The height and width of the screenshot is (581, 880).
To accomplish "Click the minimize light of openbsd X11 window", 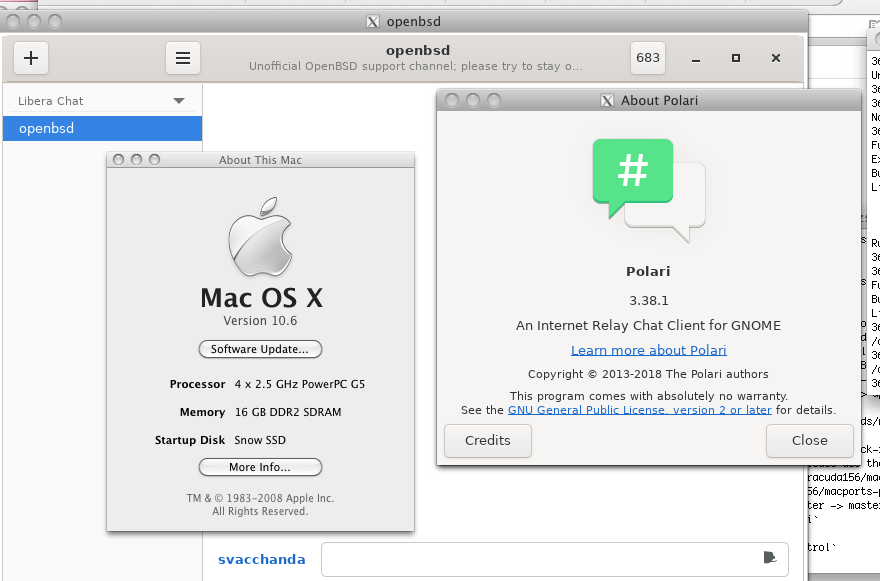I will [34, 21].
